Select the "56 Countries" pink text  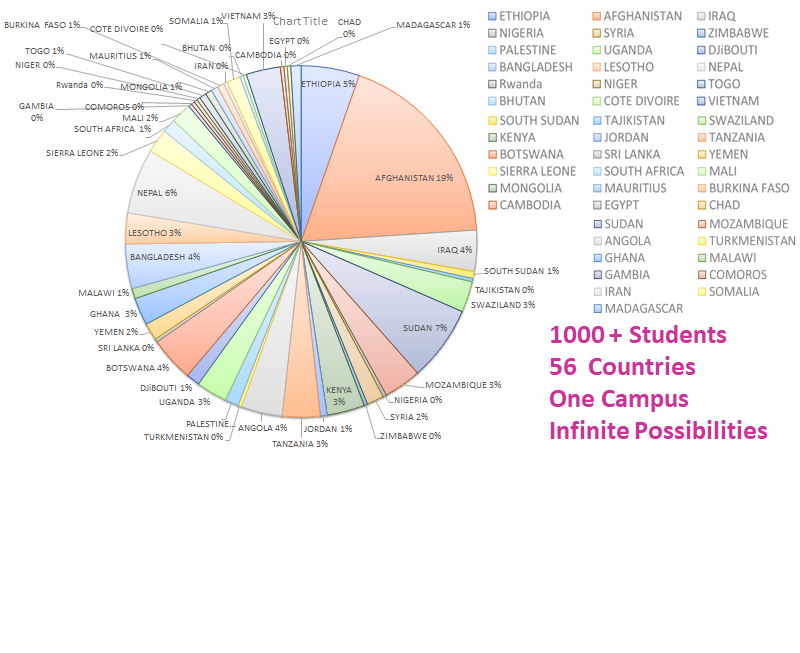(622, 367)
